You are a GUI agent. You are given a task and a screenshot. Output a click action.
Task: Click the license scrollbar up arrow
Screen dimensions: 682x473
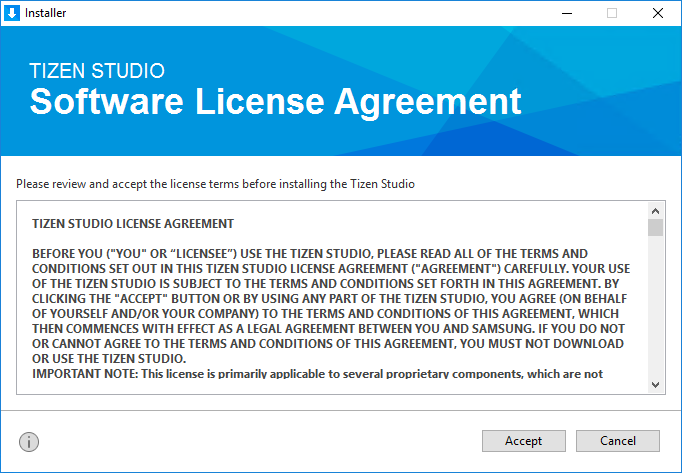click(655, 211)
